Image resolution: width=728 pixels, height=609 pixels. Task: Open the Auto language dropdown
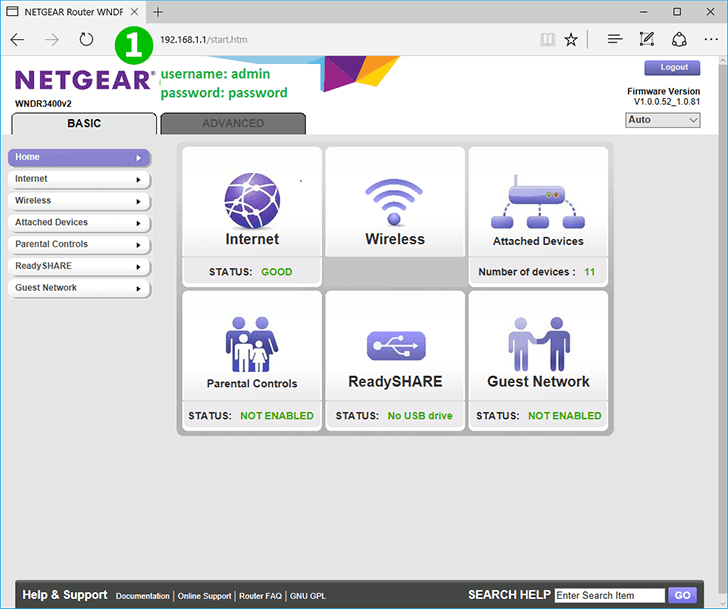pyautogui.click(x=663, y=120)
